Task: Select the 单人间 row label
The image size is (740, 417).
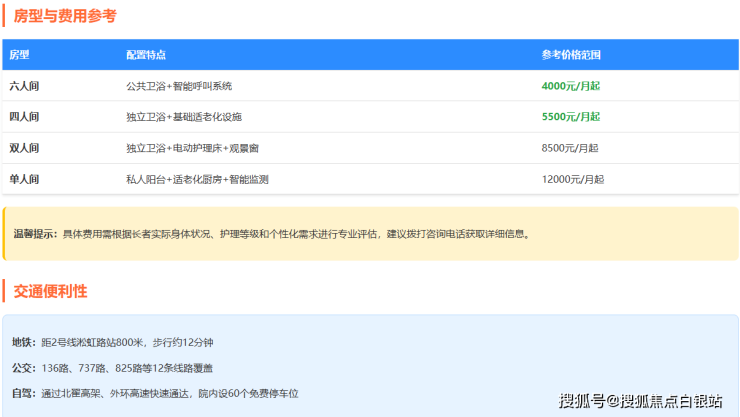Action: click(x=24, y=179)
